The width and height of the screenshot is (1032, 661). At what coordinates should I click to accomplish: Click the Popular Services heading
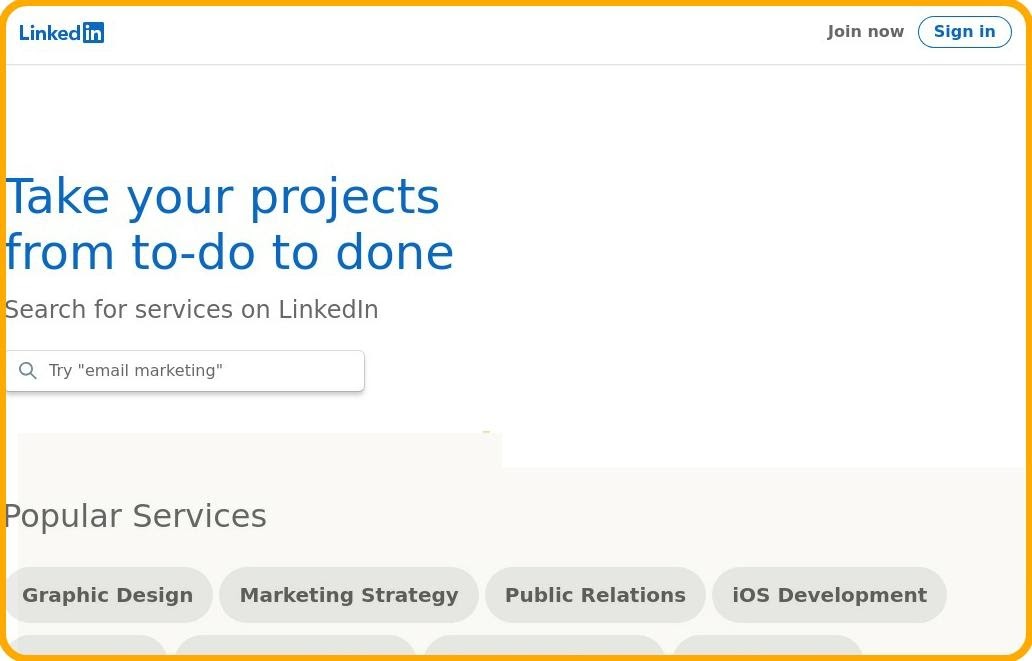coord(136,516)
